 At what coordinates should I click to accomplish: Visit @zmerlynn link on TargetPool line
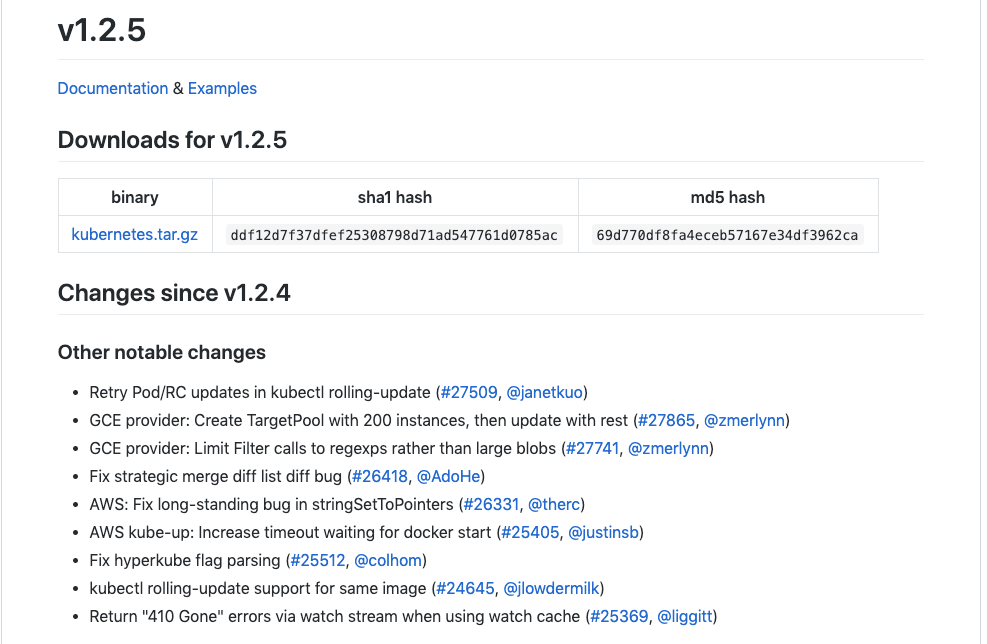pyautogui.click(x=744, y=421)
